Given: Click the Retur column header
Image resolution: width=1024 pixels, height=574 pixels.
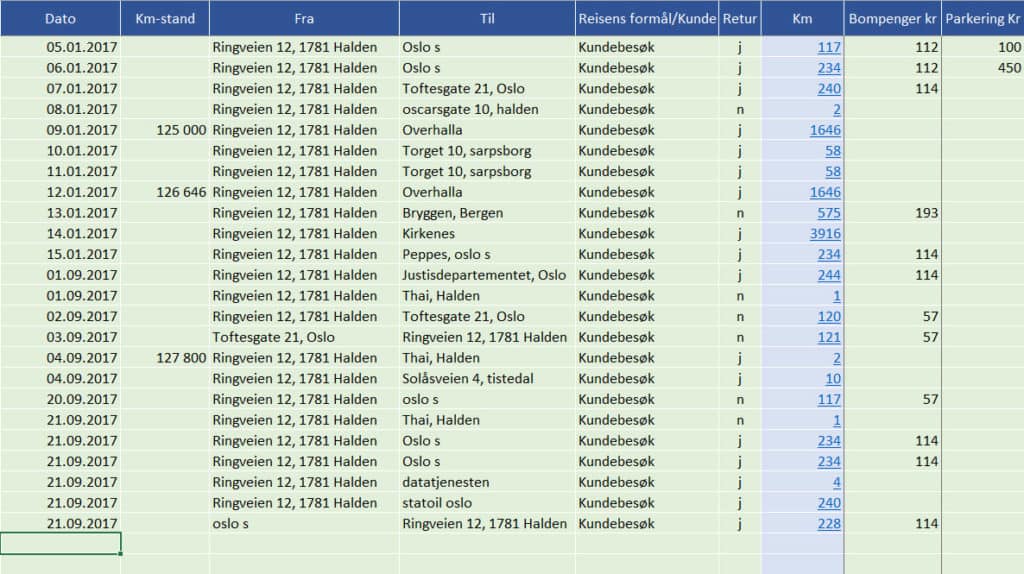Looking at the screenshot, I should (739, 18).
